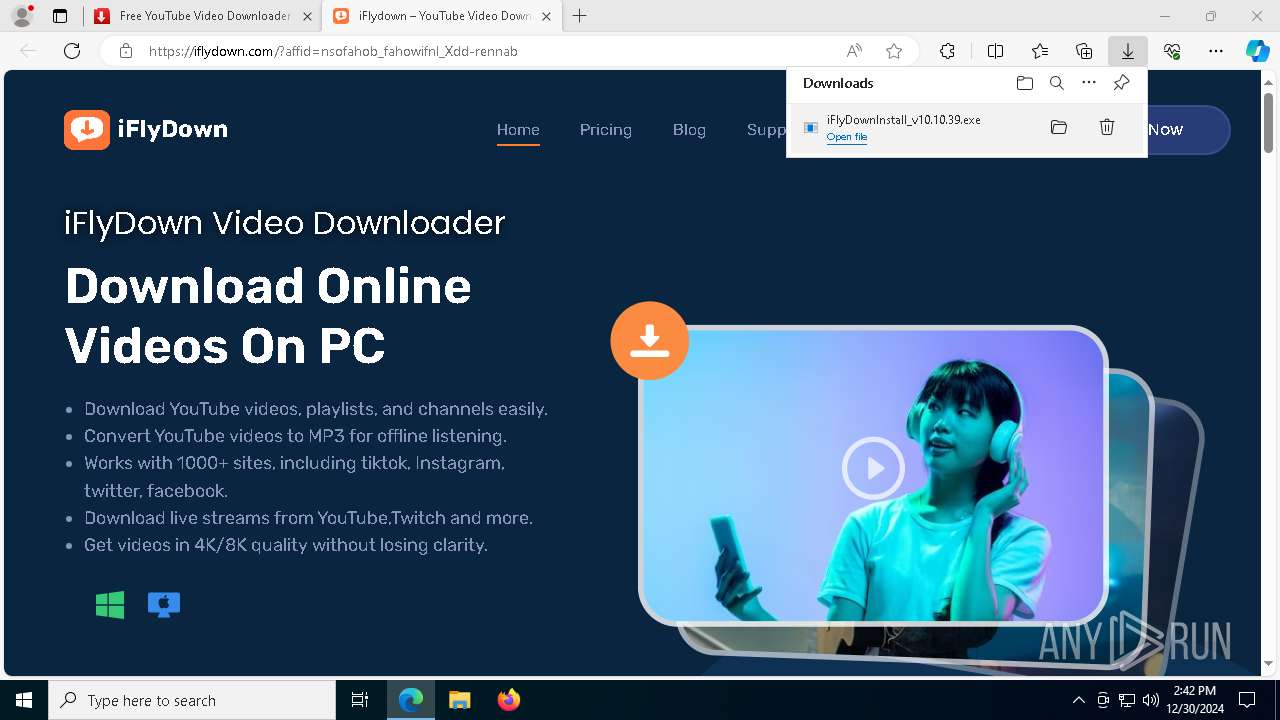Click the iFlyDown logo
The height and width of the screenshot is (720, 1280).
coord(146,129)
